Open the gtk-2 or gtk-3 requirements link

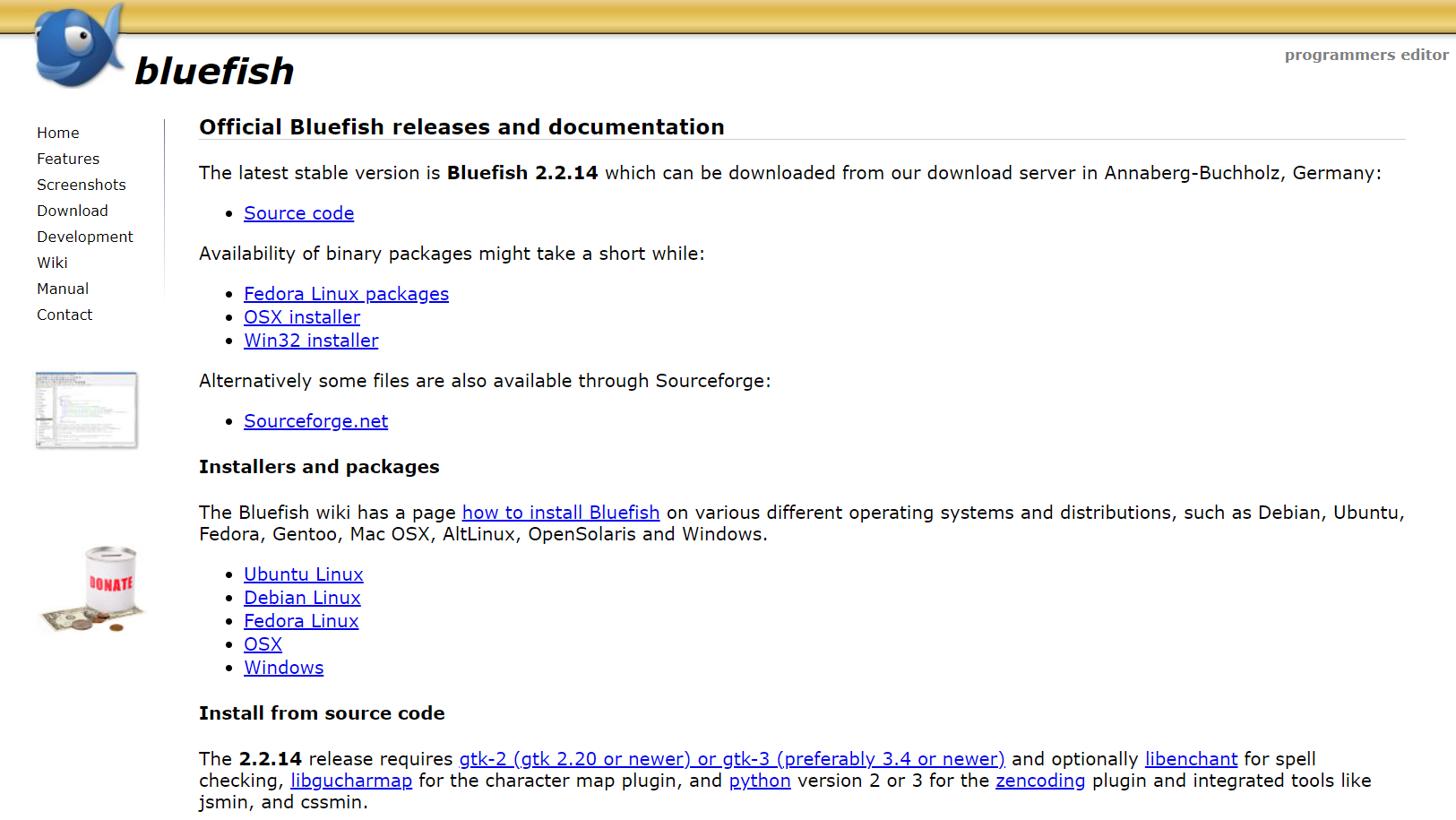tap(732, 759)
